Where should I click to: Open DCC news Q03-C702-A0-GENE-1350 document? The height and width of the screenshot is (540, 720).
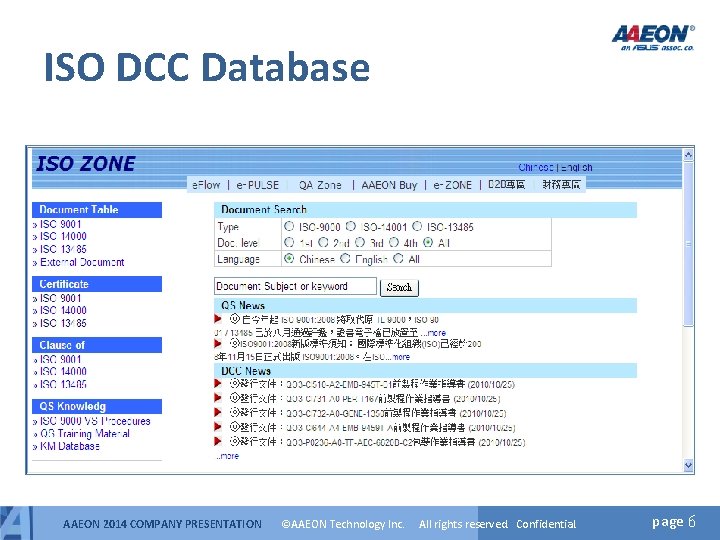pos(368,413)
